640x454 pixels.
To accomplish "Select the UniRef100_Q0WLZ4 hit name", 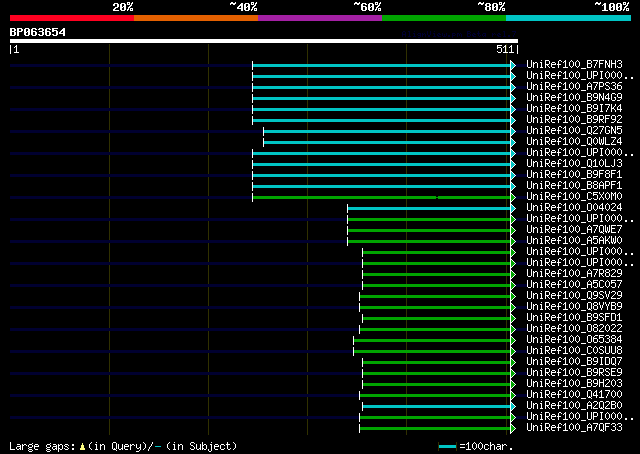I will pos(574,142).
